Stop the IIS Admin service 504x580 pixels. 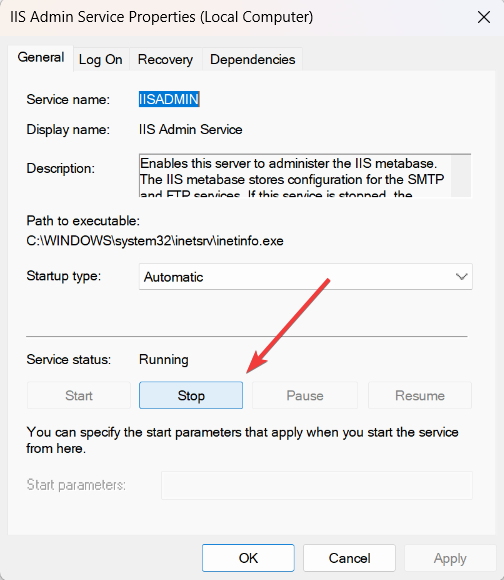[x=191, y=395]
